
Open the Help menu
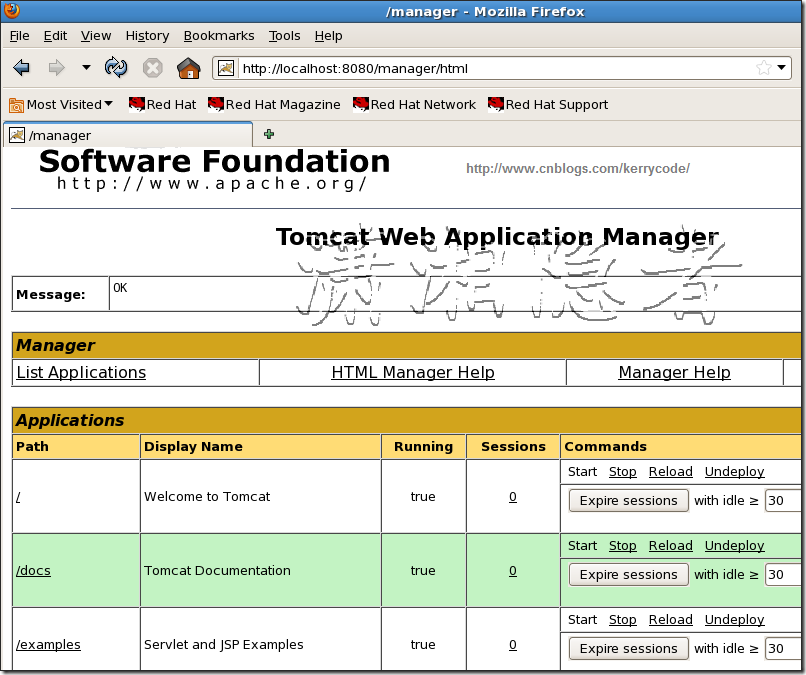click(x=328, y=35)
